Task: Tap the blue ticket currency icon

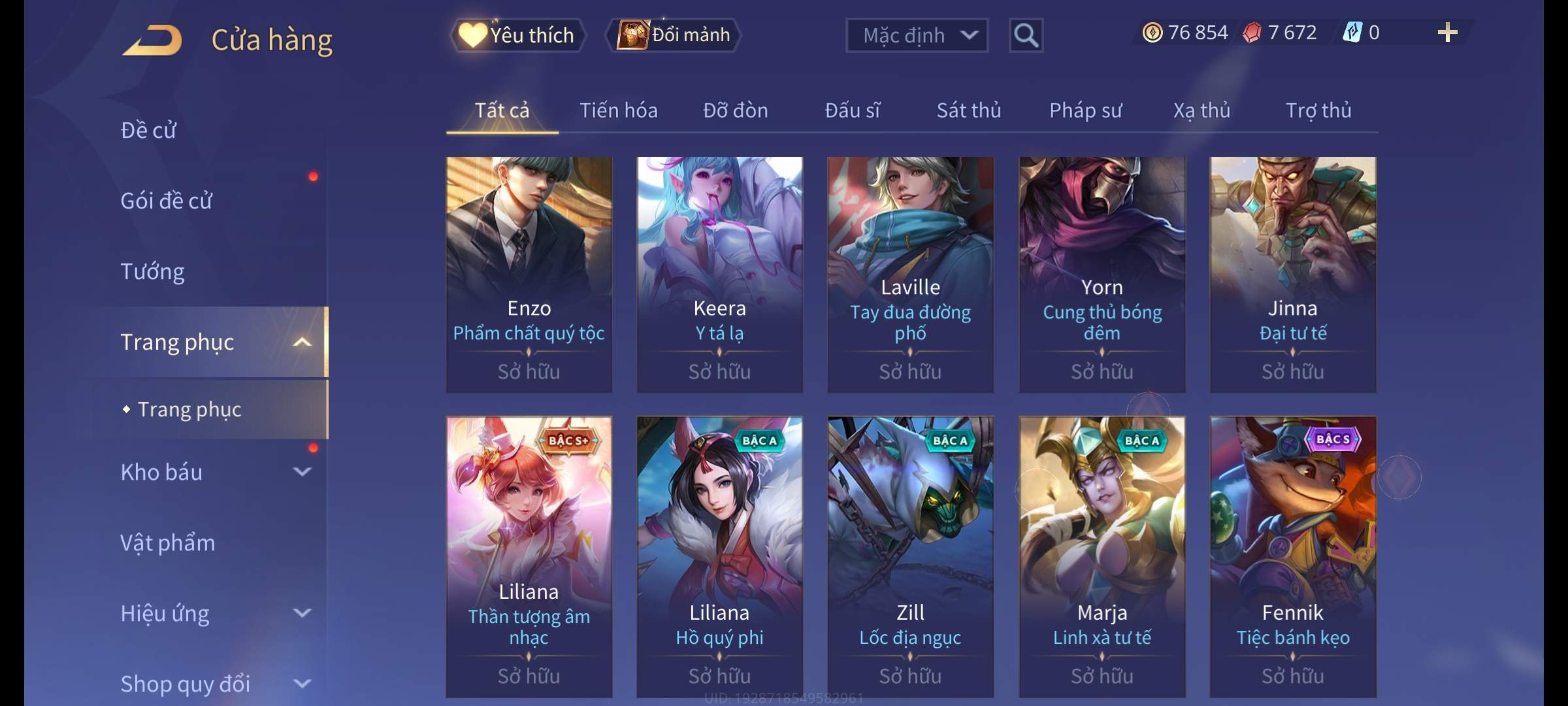Action: (1352, 33)
